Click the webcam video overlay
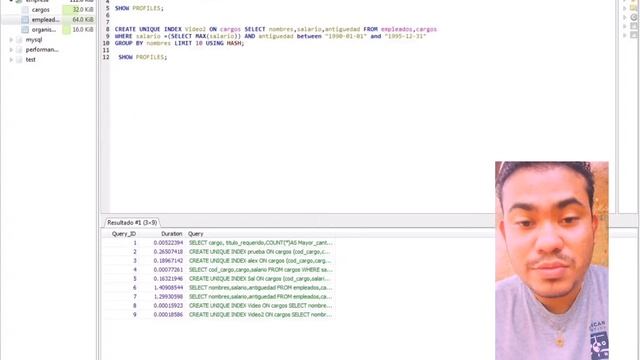This screenshot has height=360, width=640. (552, 260)
